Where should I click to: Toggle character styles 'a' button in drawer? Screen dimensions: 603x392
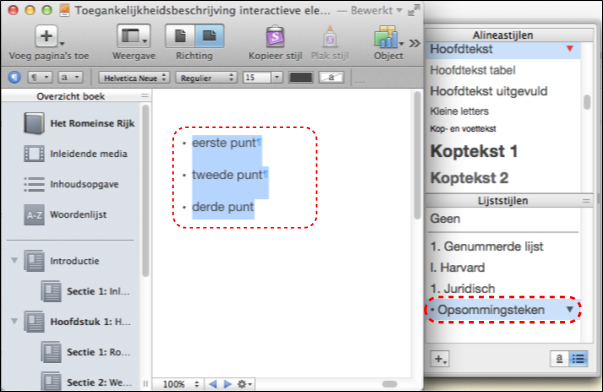pos(560,359)
